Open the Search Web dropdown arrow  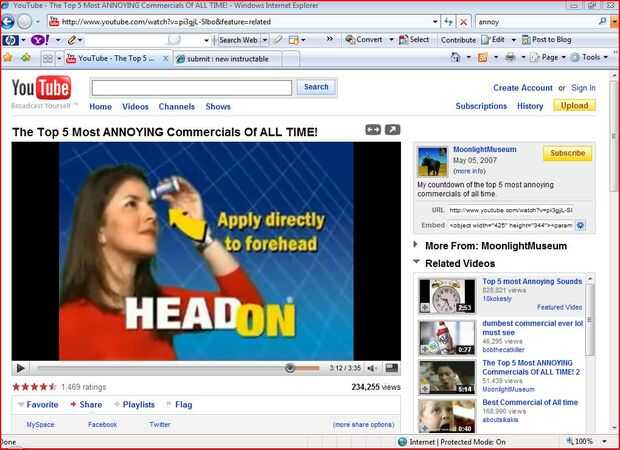pyautogui.click(x=265, y=40)
